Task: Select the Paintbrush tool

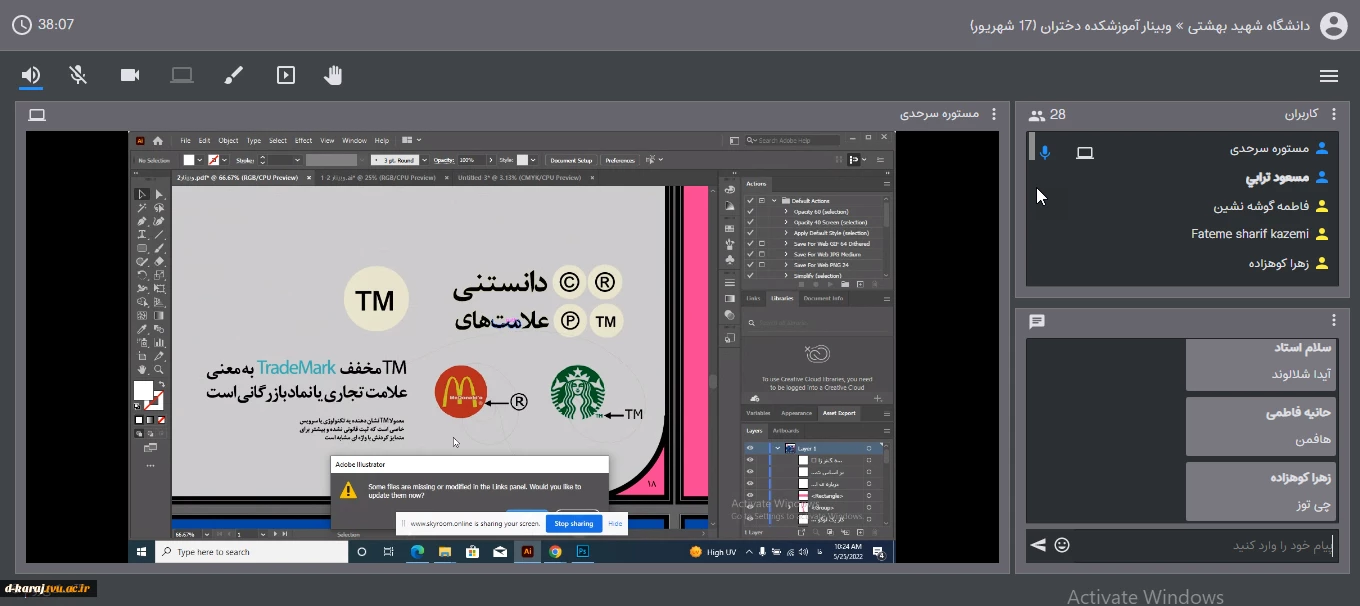Action: point(159,248)
